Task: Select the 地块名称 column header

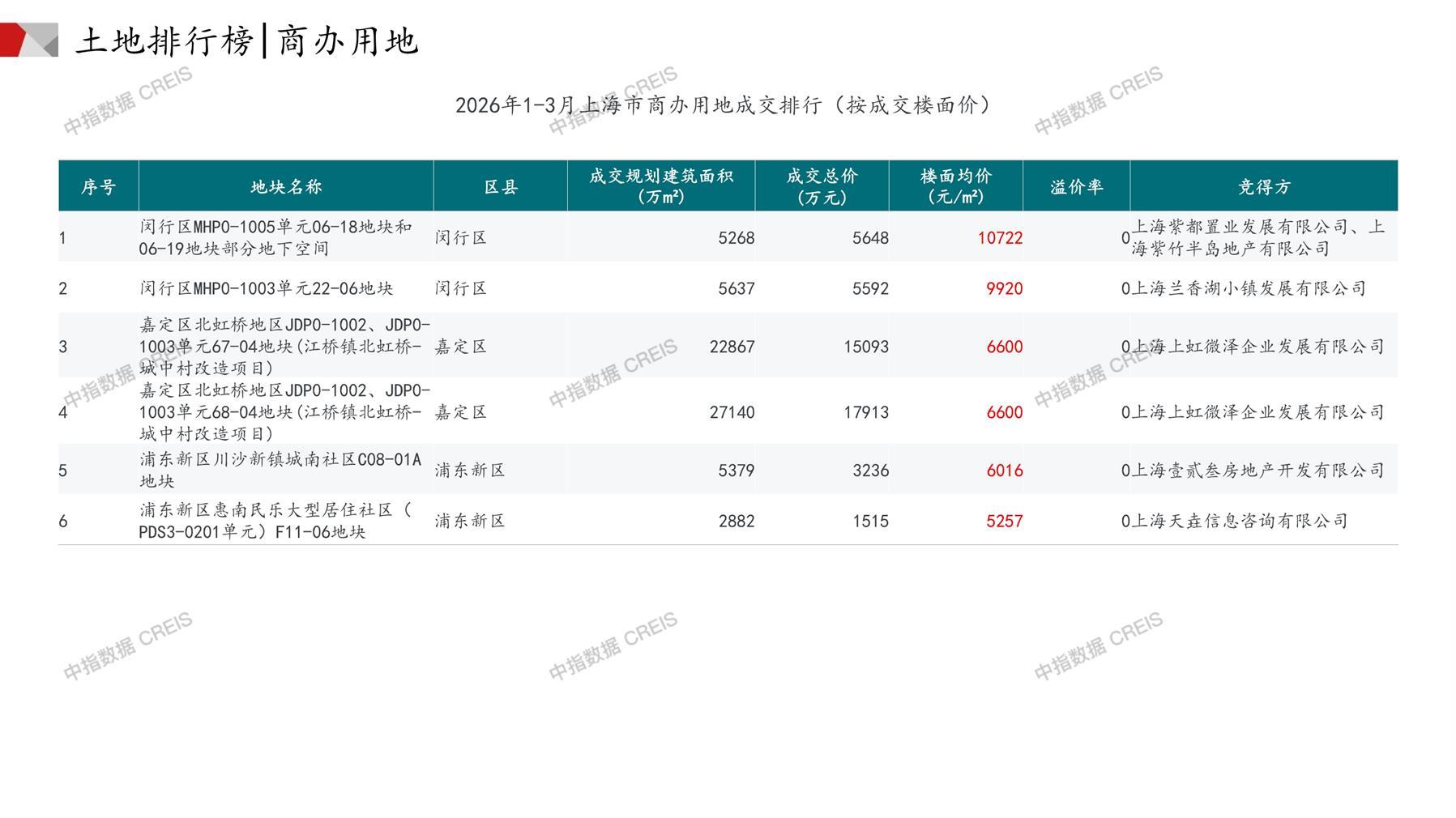Action: [286, 187]
